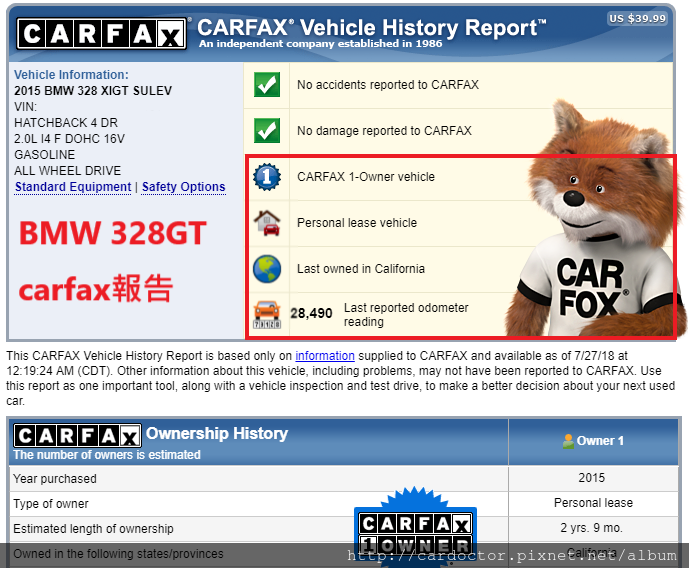Click the green checkmark beside No damage reported

point(267,130)
